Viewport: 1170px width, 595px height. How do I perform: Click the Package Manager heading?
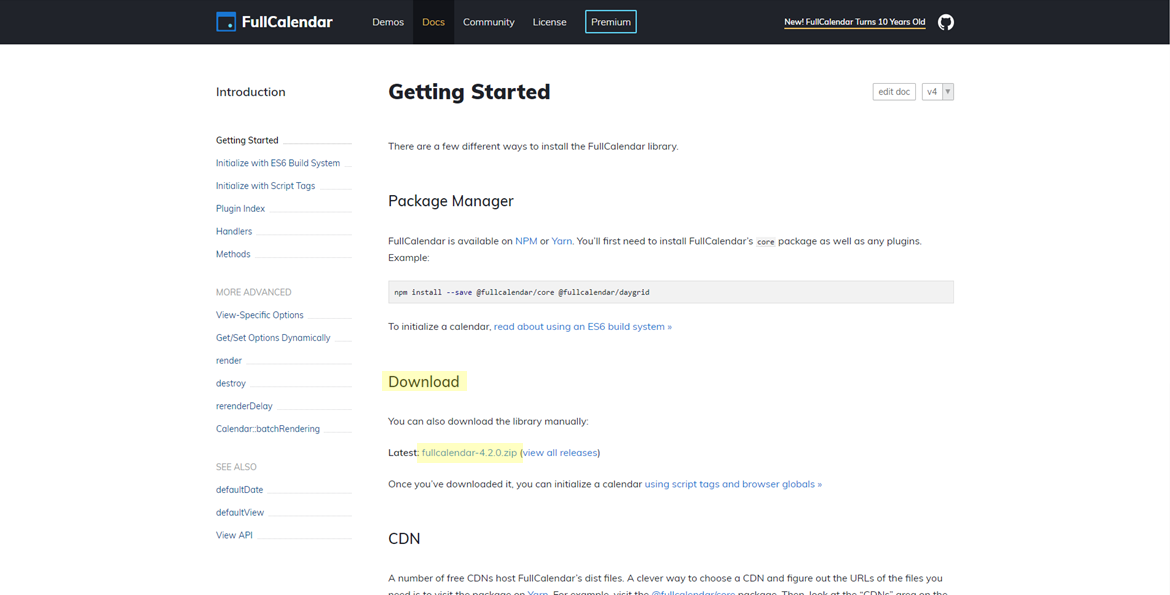point(451,201)
